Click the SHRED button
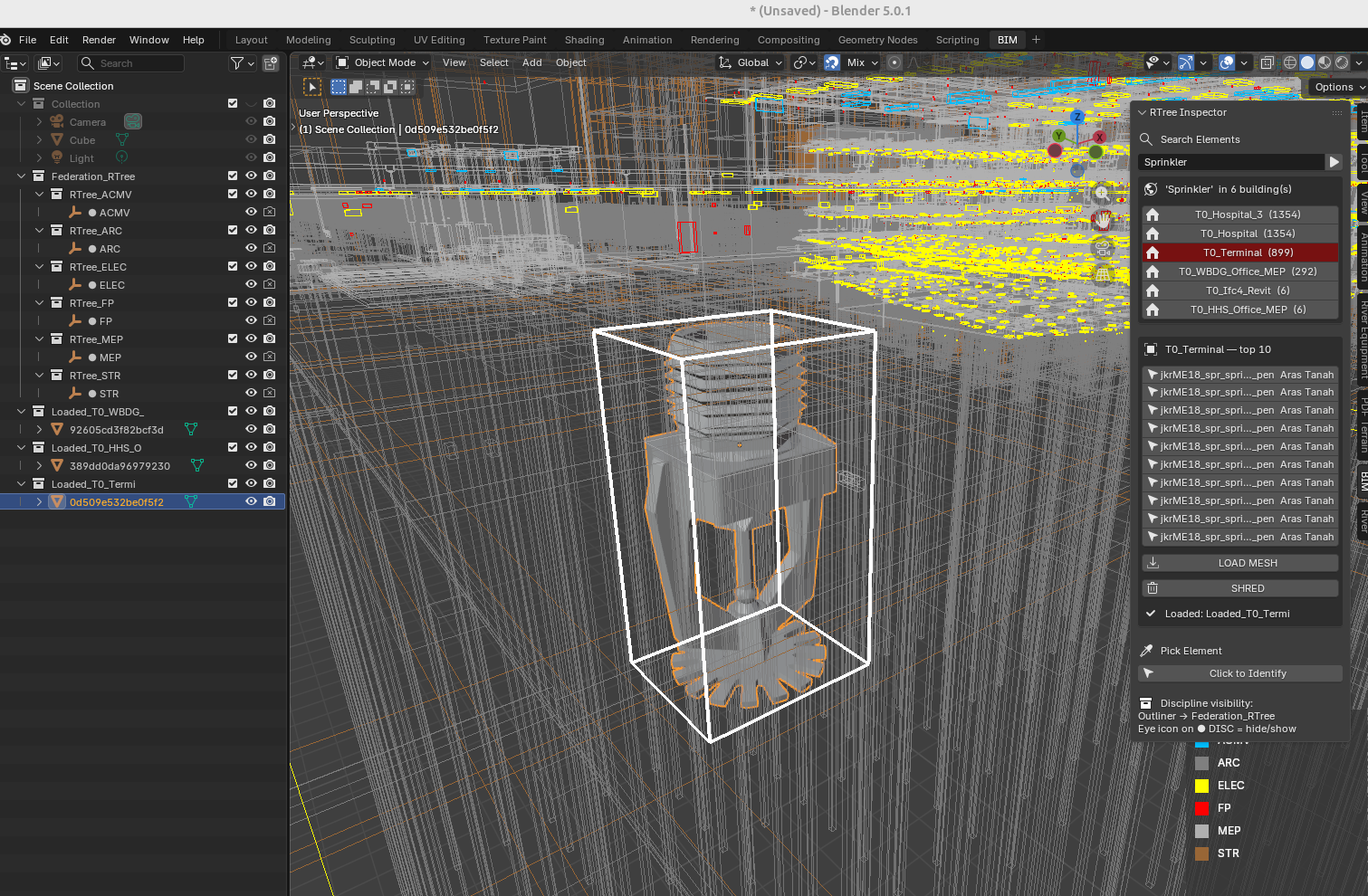The image size is (1368, 896). point(1240,588)
